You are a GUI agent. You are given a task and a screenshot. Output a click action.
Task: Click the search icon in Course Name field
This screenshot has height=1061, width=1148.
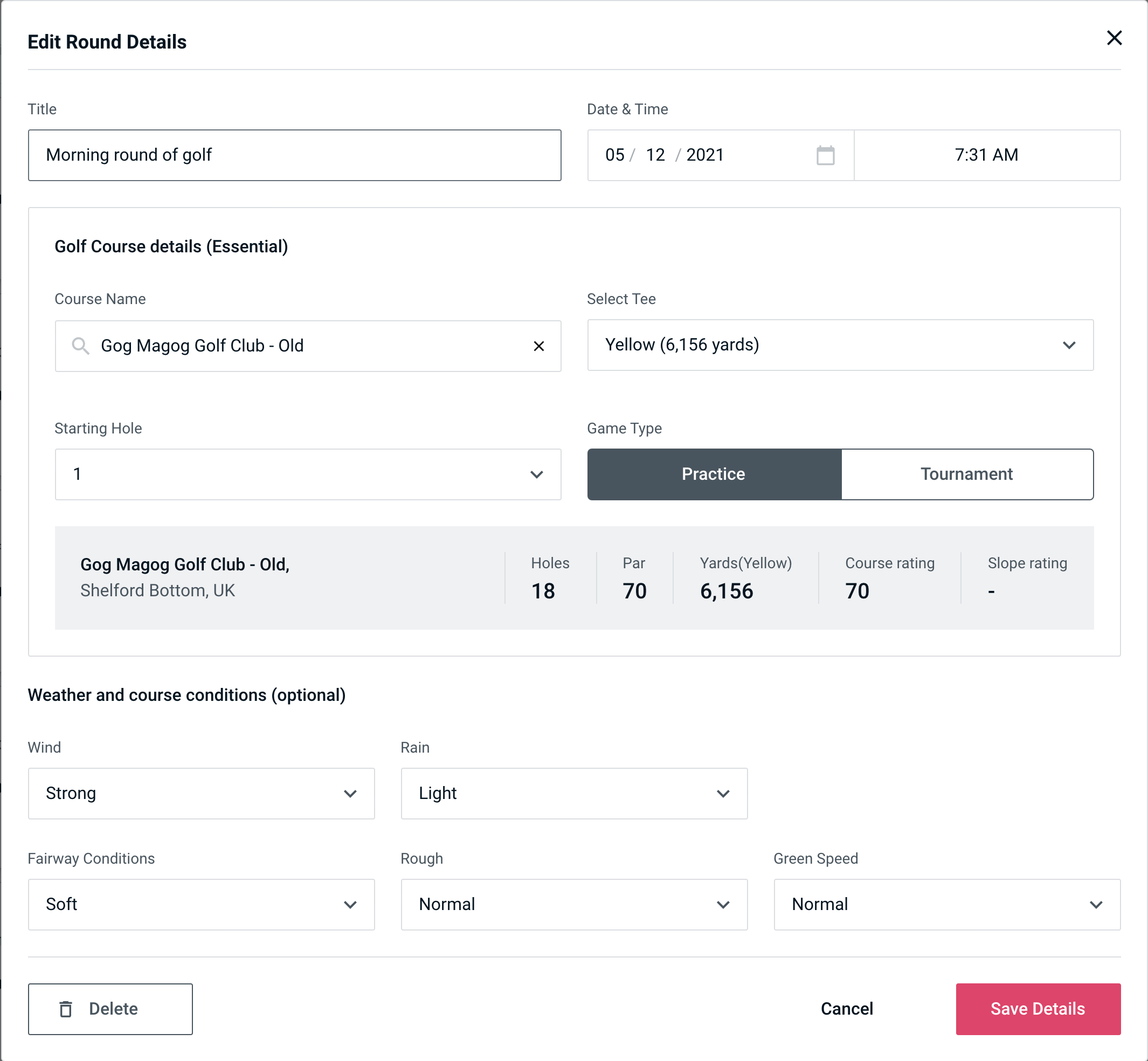pyautogui.click(x=80, y=345)
